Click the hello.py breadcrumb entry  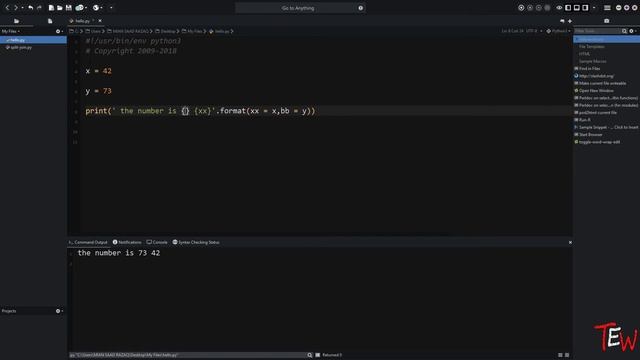click(220, 31)
